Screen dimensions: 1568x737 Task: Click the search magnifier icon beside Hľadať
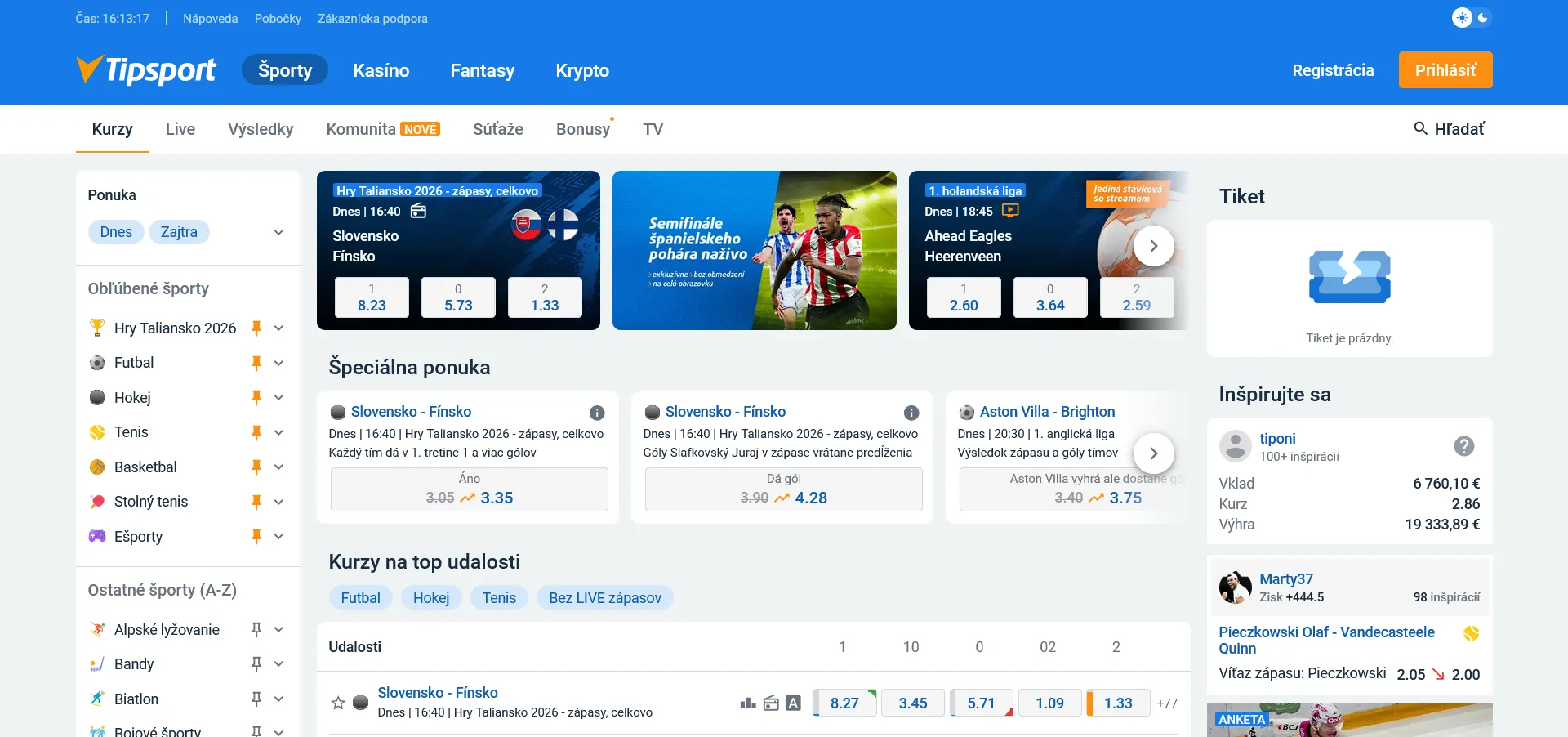pos(1420,128)
